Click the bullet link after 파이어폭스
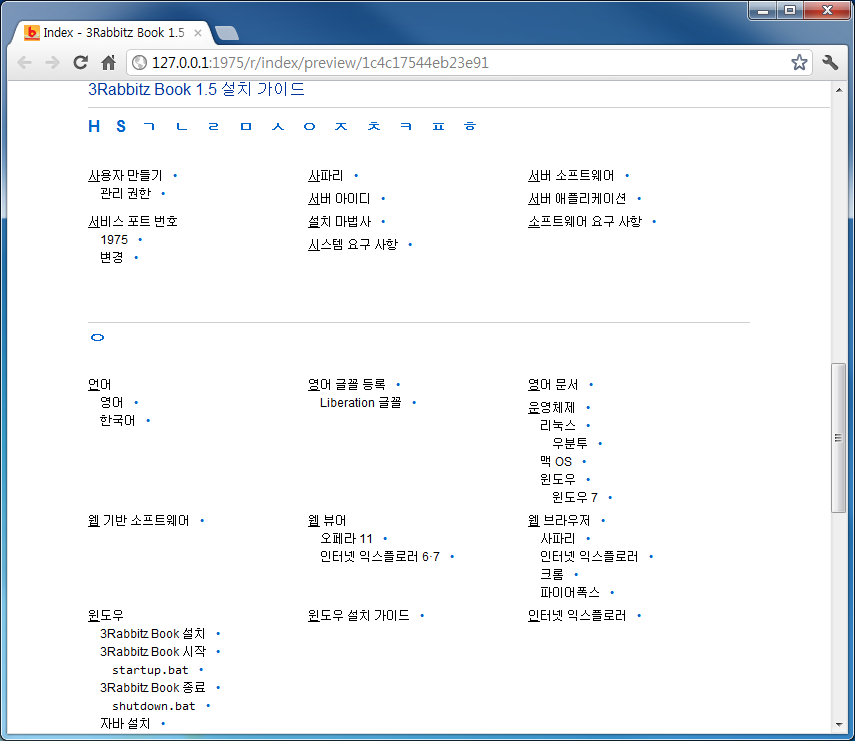Viewport: 855px width, 741px height. click(612, 592)
